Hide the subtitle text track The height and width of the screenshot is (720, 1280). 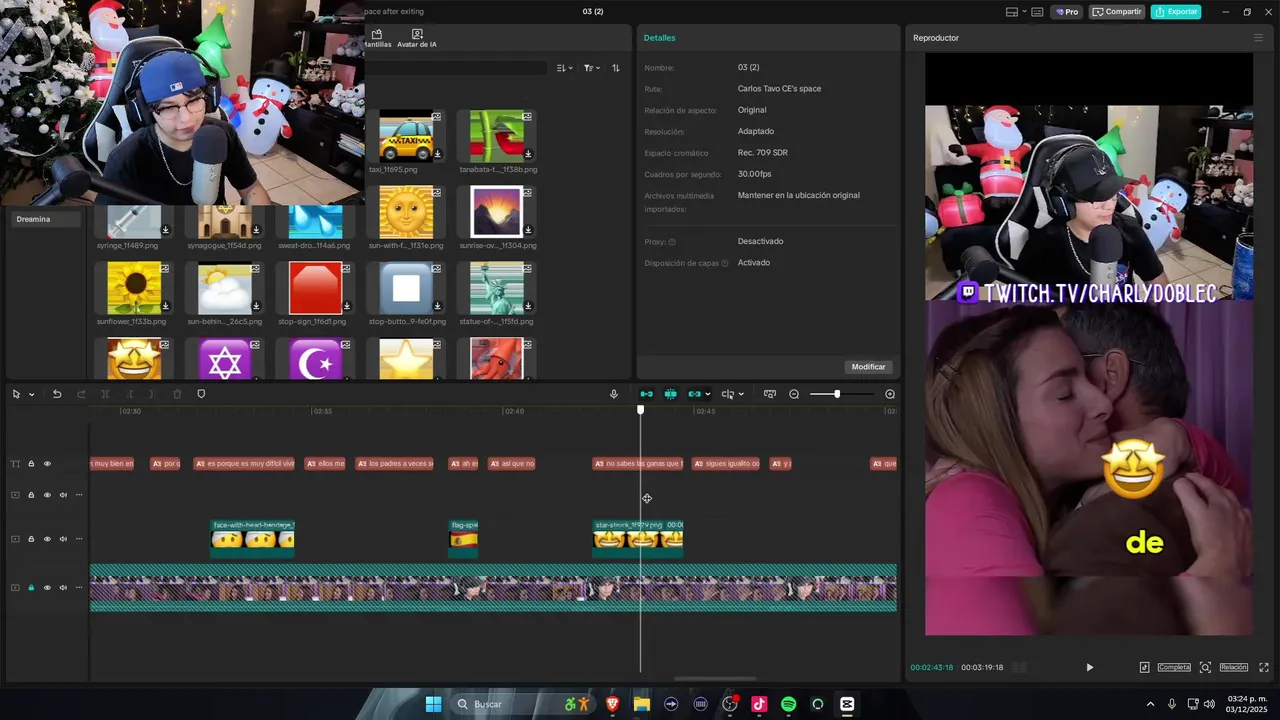[x=47, y=464]
